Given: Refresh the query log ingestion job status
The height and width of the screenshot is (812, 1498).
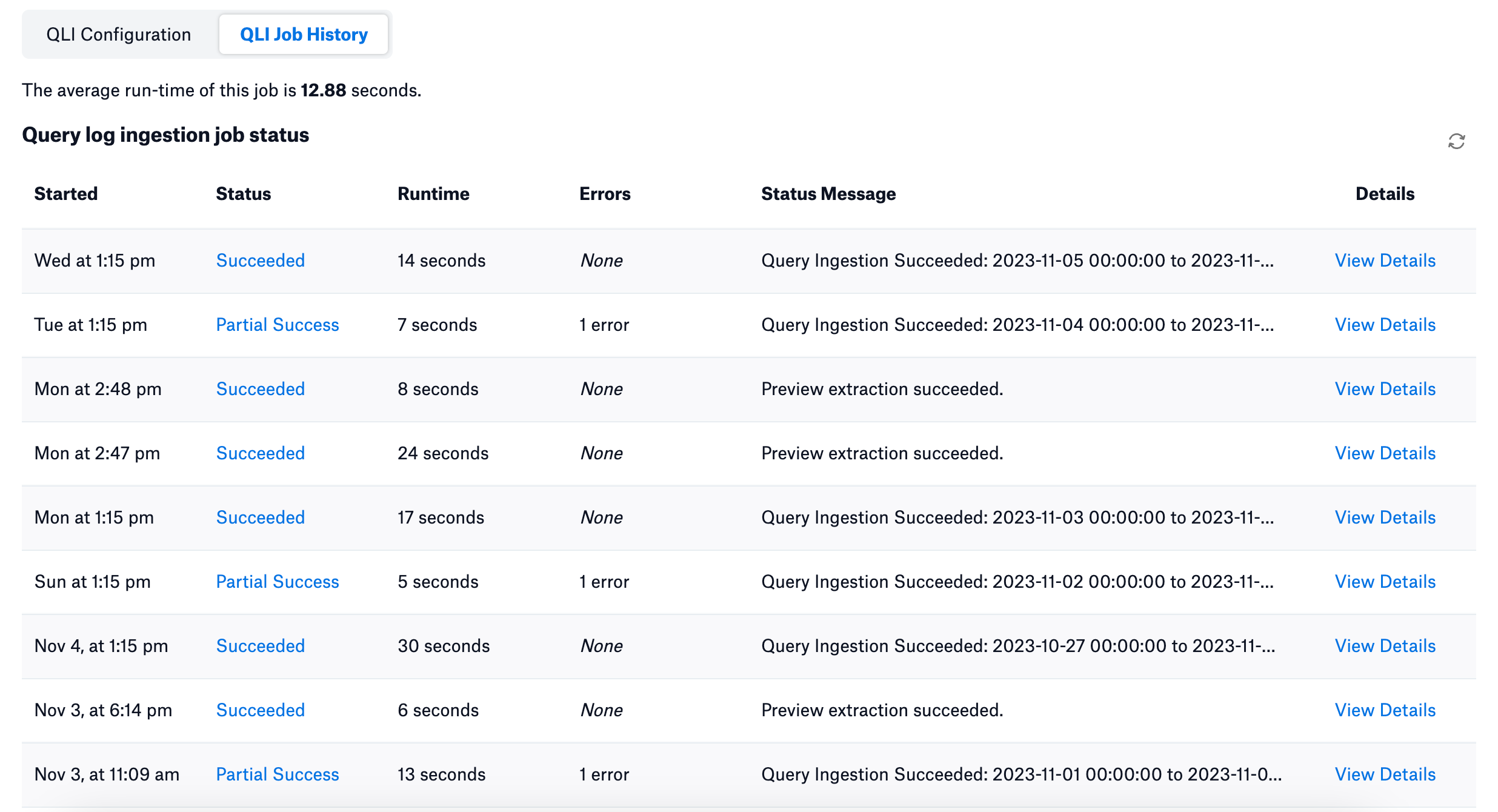Looking at the screenshot, I should click(1456, 141).
